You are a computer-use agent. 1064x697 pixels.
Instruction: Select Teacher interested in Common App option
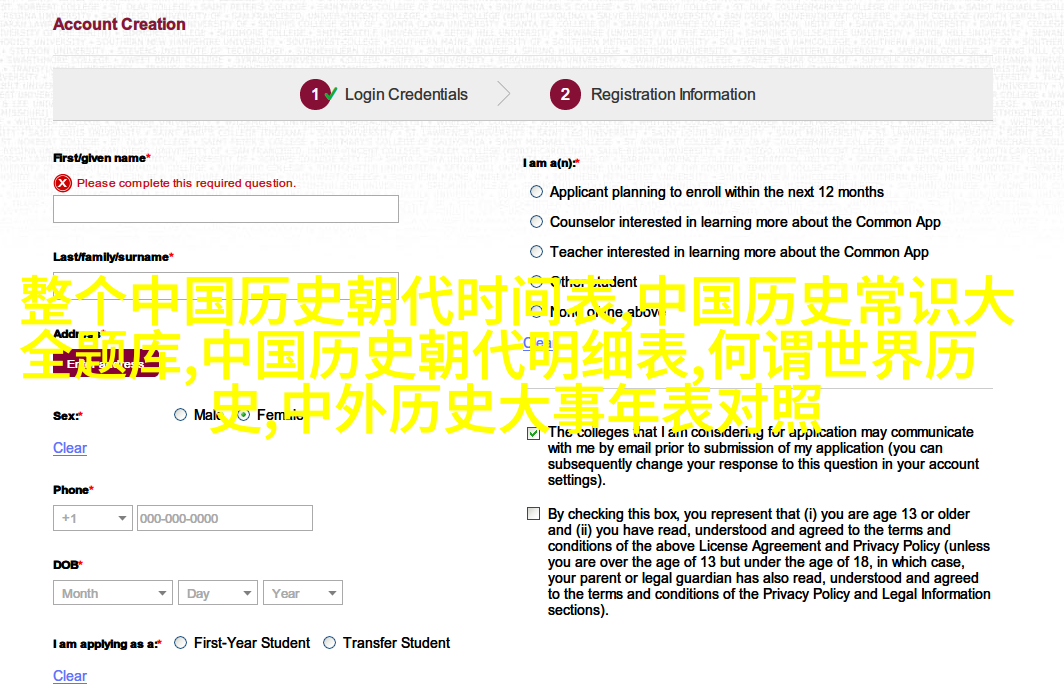(536, 252)
